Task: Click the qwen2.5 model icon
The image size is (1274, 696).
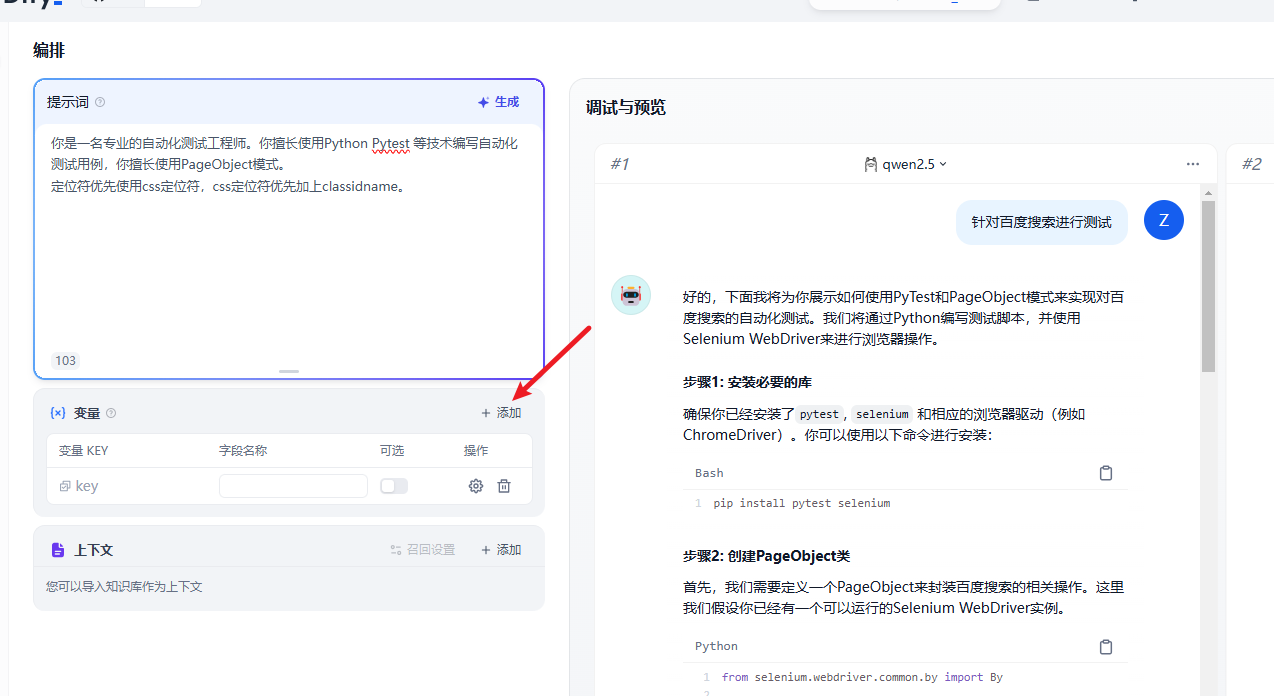Action: click(871, 164)
